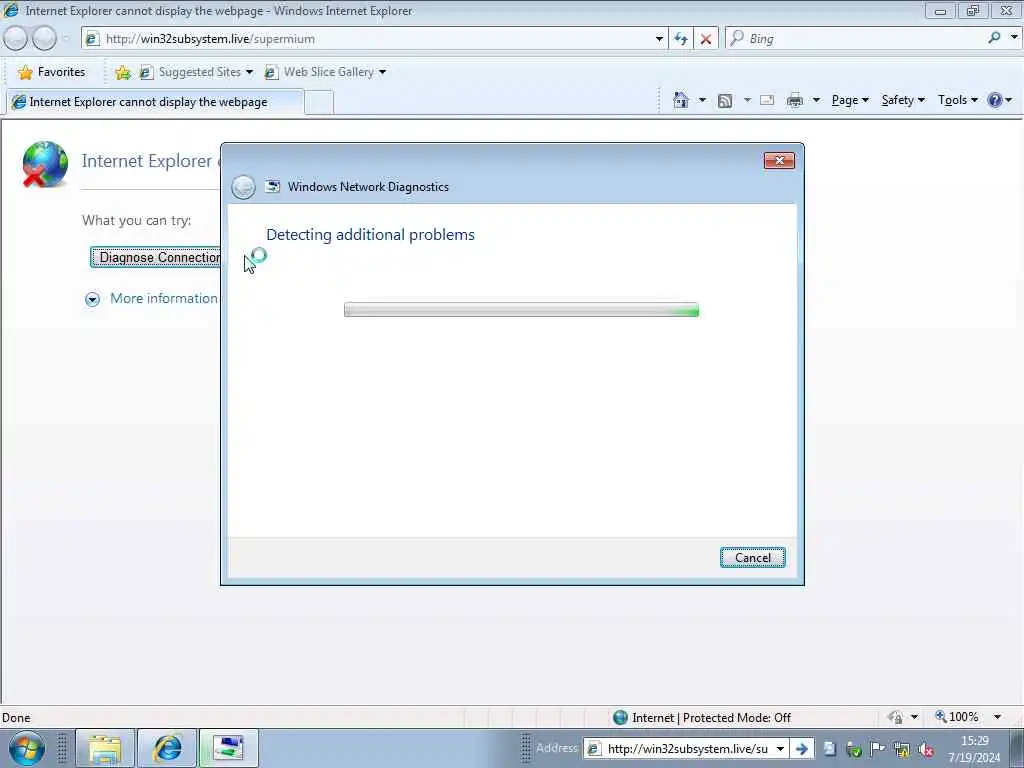1024x768 pixels.
Task: Open a new blank tab
Action: [319, 103]
